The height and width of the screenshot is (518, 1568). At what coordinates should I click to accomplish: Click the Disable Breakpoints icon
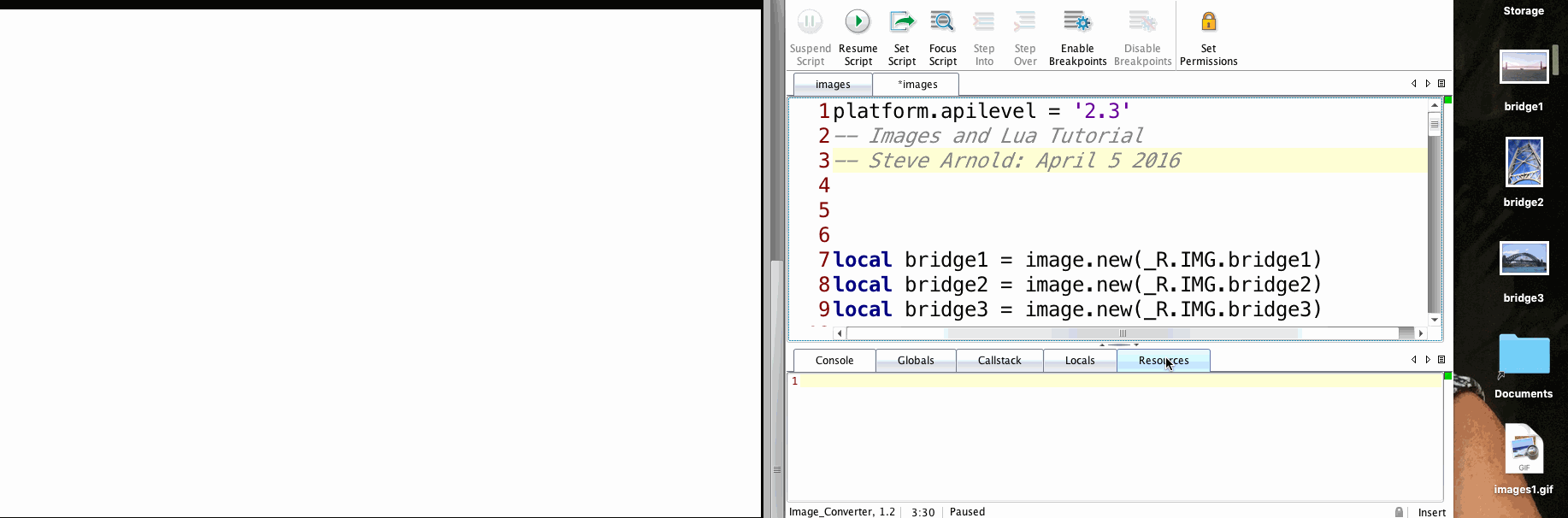(x=1142, y=21)
